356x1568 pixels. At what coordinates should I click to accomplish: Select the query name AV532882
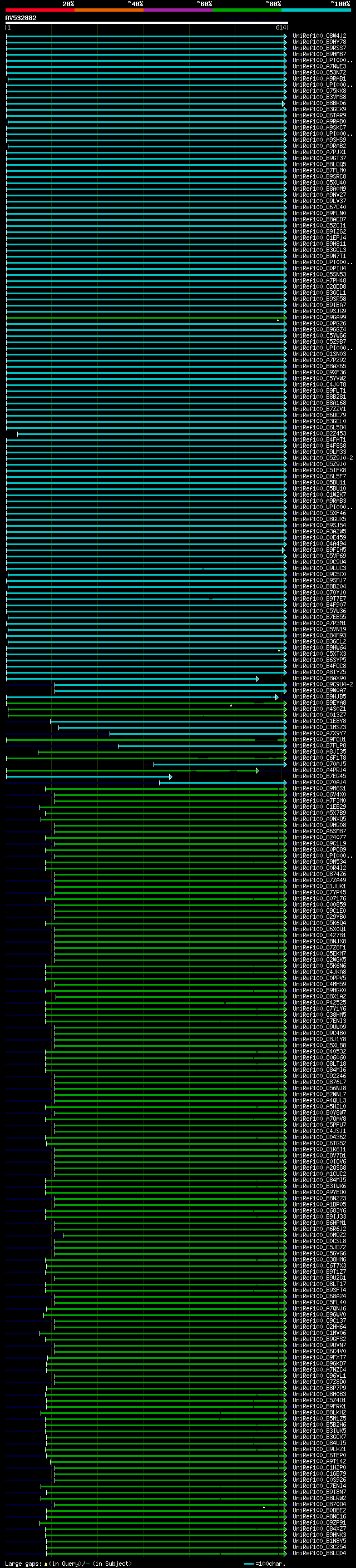[x=21, y=18]
